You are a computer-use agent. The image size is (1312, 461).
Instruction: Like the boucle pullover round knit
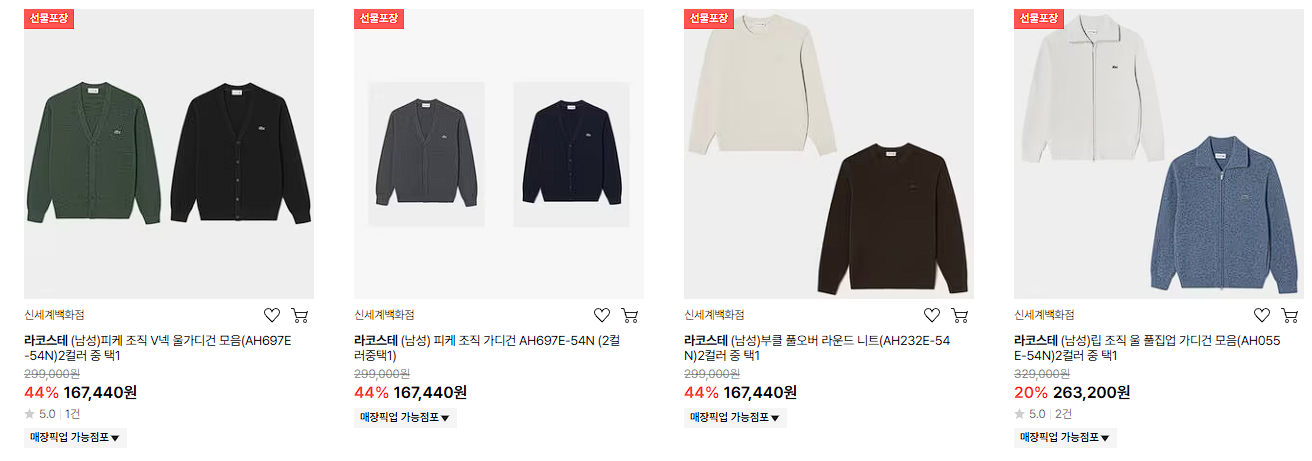pos(932,315)
